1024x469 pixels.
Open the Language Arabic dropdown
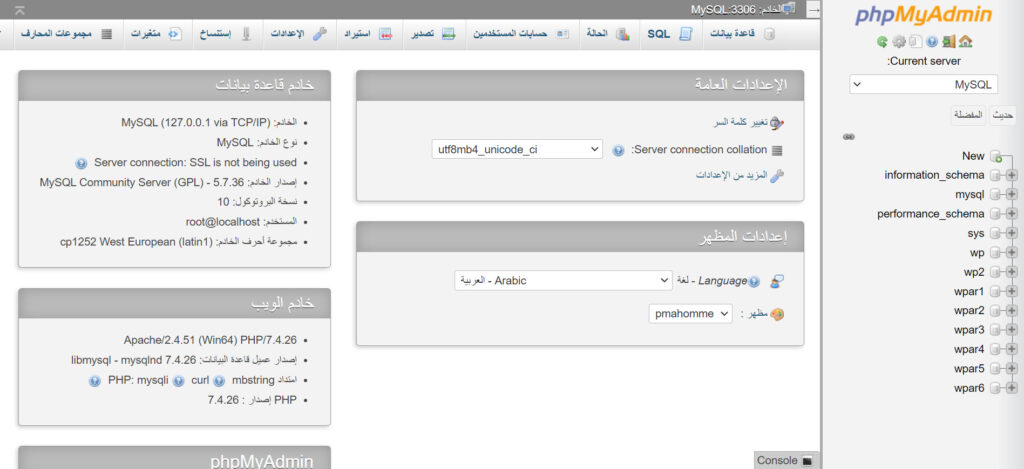pyautogui.click(x=564, y=281)
